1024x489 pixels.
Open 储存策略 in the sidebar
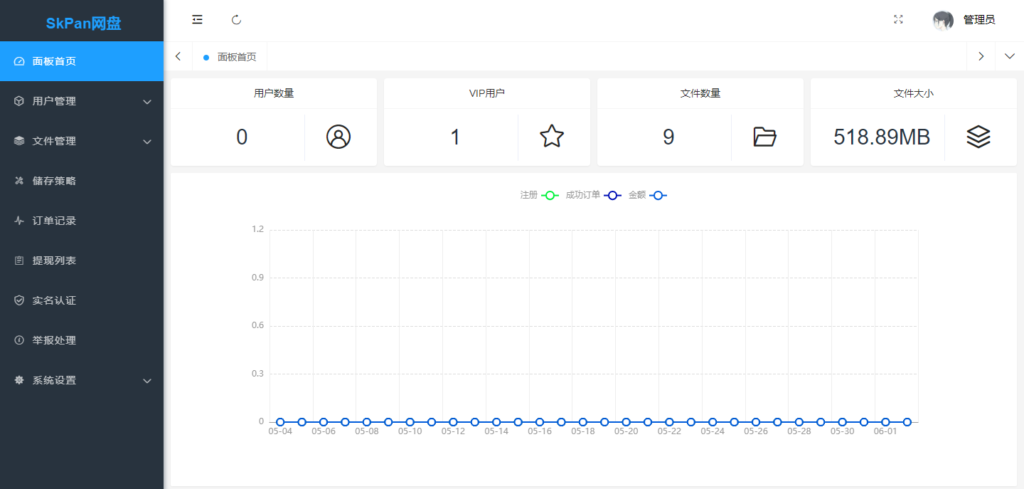pos(54,181)
